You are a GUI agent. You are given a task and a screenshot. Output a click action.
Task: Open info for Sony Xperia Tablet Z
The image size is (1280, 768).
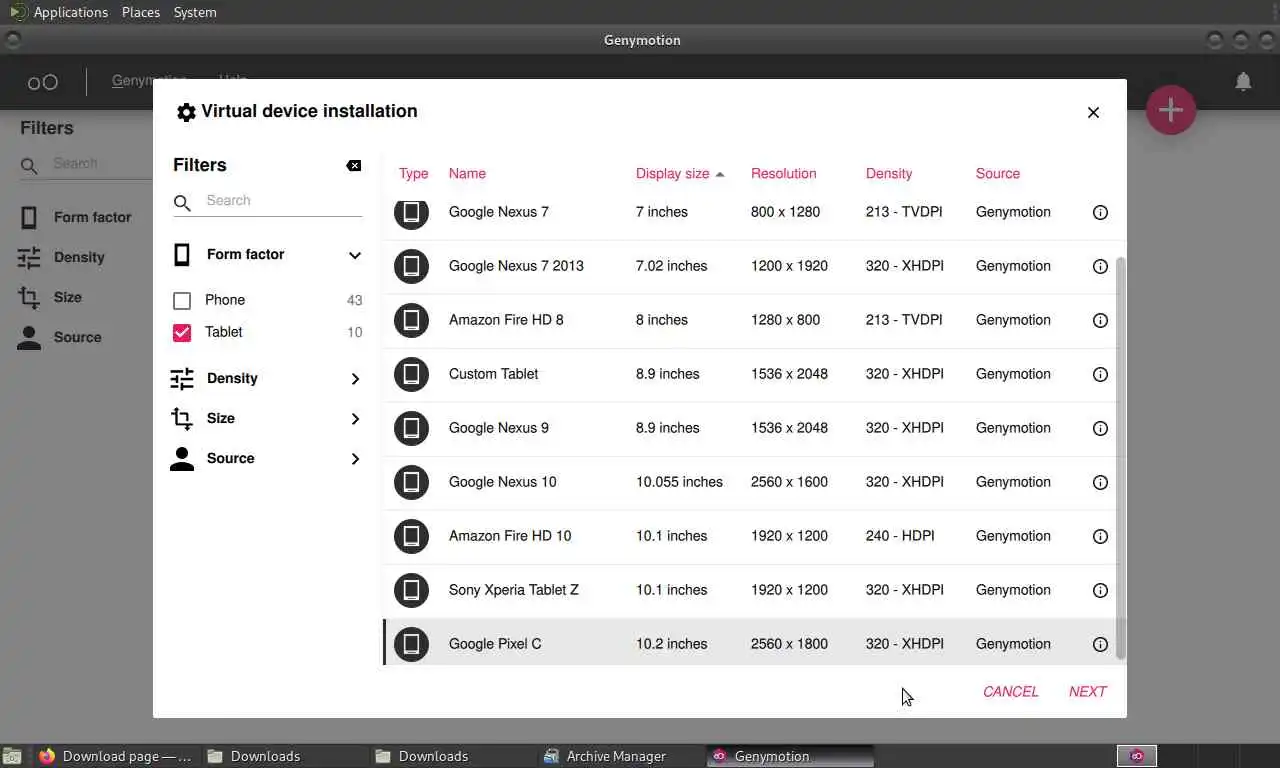click(1100, 590)
